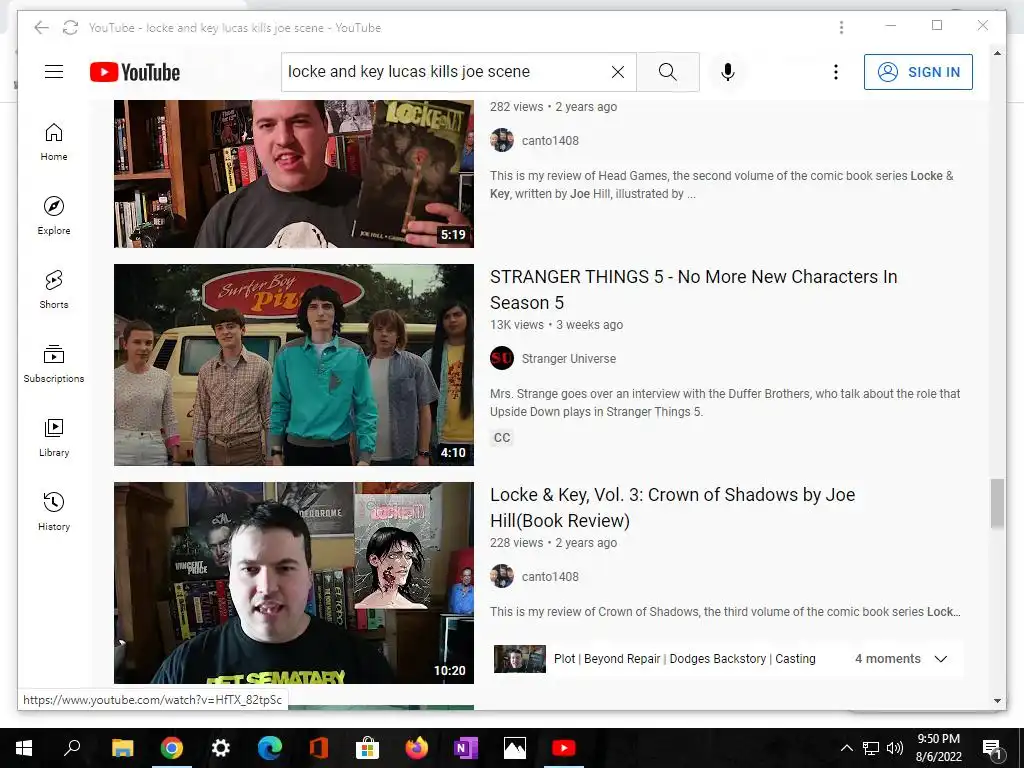Click '228 views • 2 years ago' text
Viewport: 1024px width, 768px height.
pyautogui.click(x=553, y=543)
